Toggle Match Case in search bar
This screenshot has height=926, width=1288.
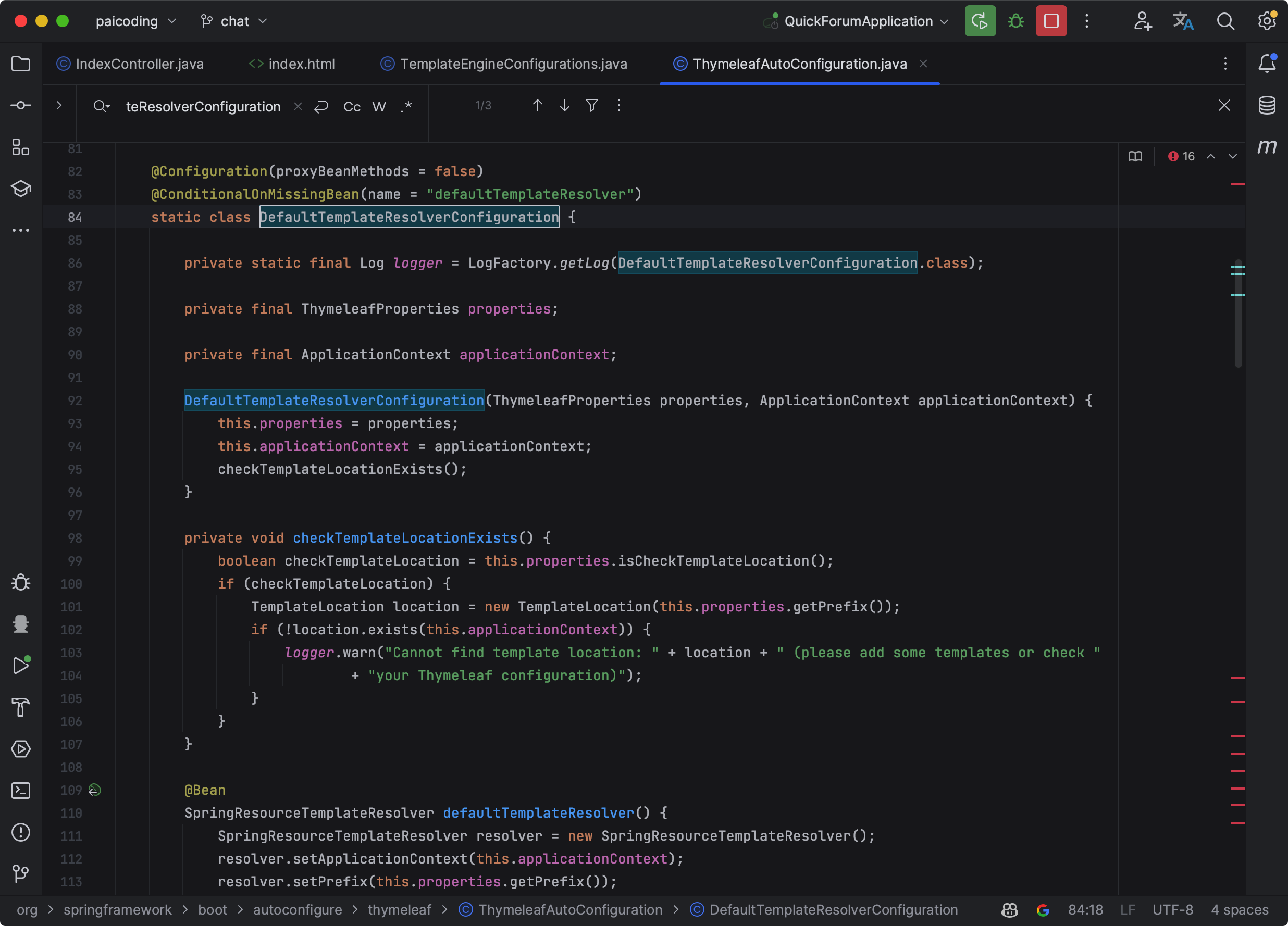[352, 107]
